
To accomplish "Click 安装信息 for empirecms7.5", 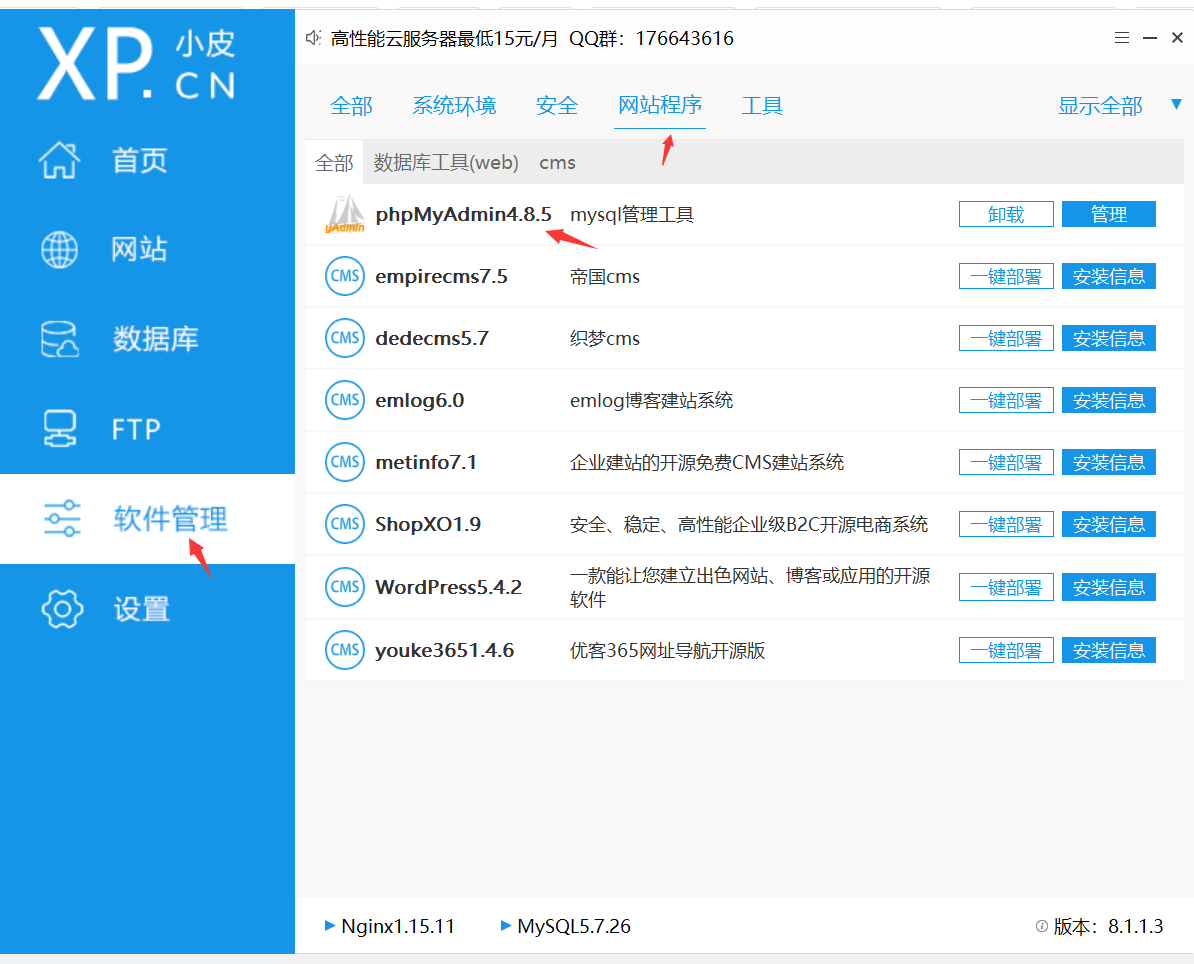I will 1109,276.
